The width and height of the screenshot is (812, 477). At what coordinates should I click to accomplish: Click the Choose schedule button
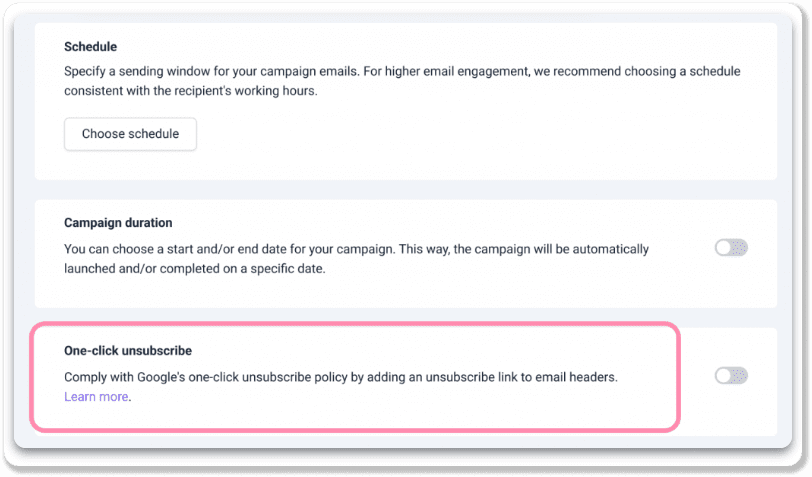coord(130,134)
